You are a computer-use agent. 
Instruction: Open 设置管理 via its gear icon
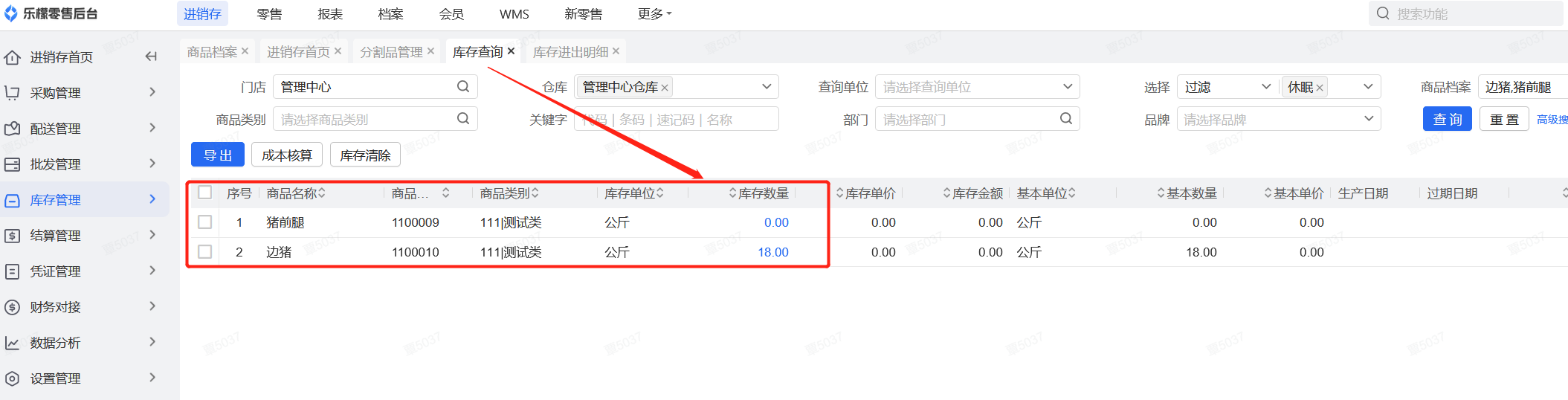tap(12, 378)
